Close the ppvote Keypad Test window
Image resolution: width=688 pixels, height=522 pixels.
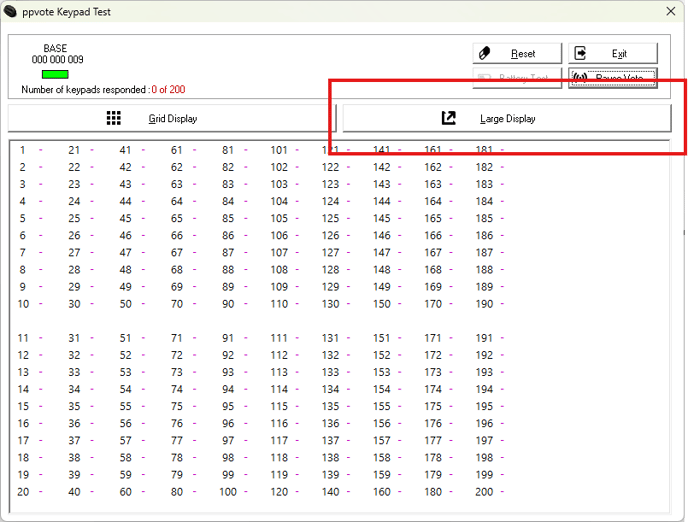(x=669, y=11)
